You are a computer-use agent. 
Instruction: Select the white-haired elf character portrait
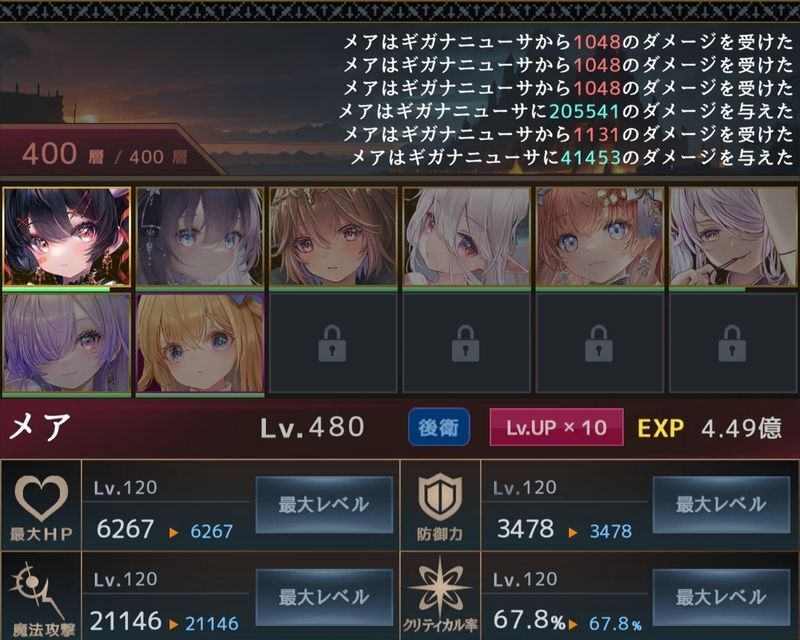[466, 237]
